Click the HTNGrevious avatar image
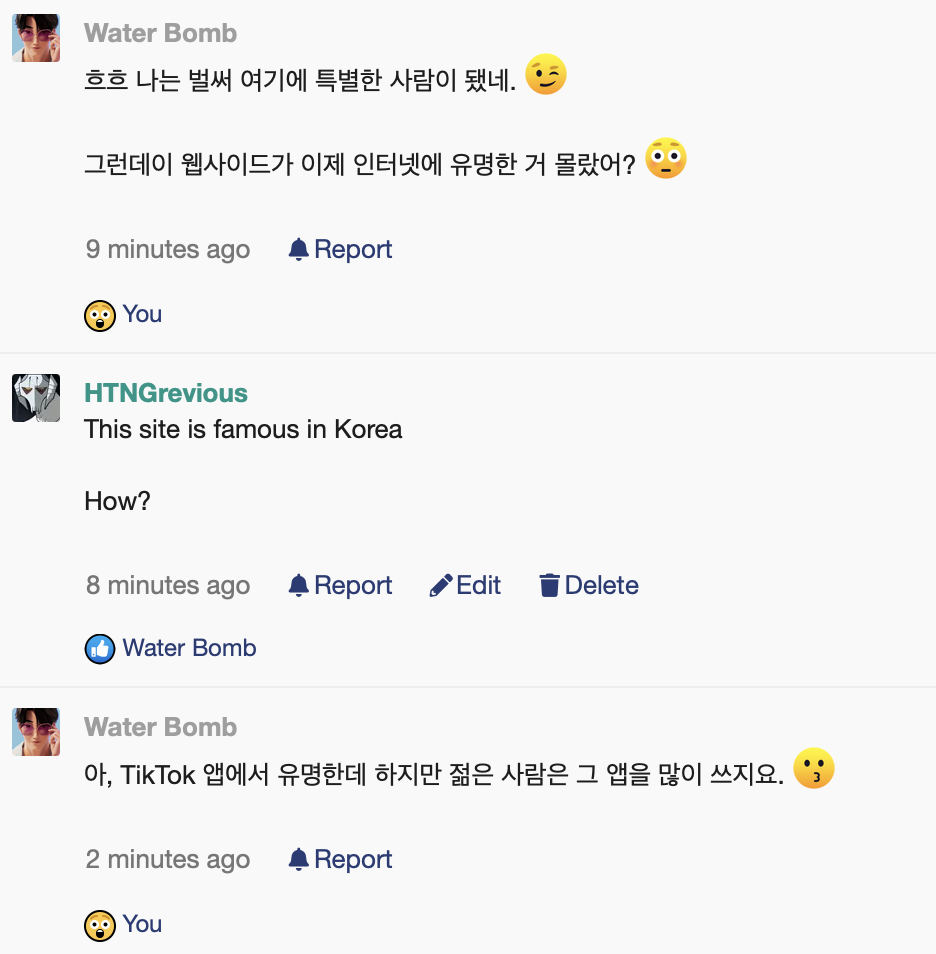This screenshot has height=954, width=936. coord(36,398)
